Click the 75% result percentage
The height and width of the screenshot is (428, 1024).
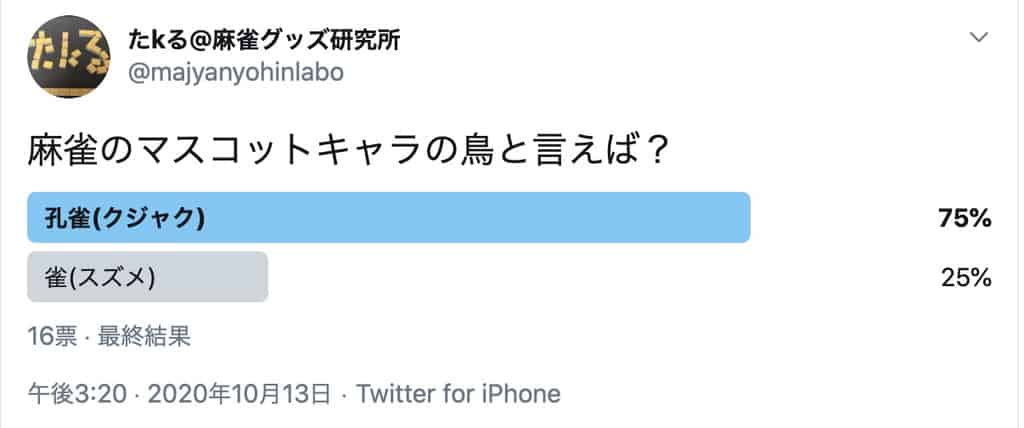[964, 219]
